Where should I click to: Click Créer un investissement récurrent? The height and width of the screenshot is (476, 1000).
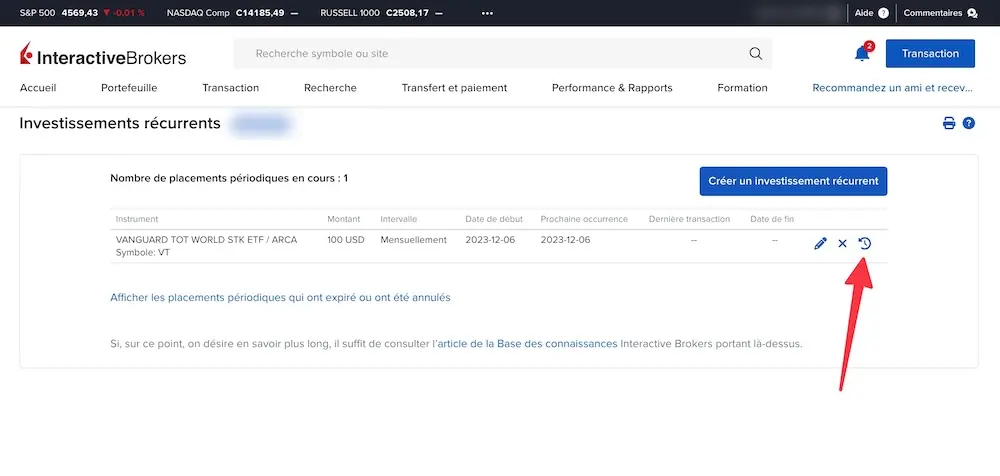tap(793, 181)
